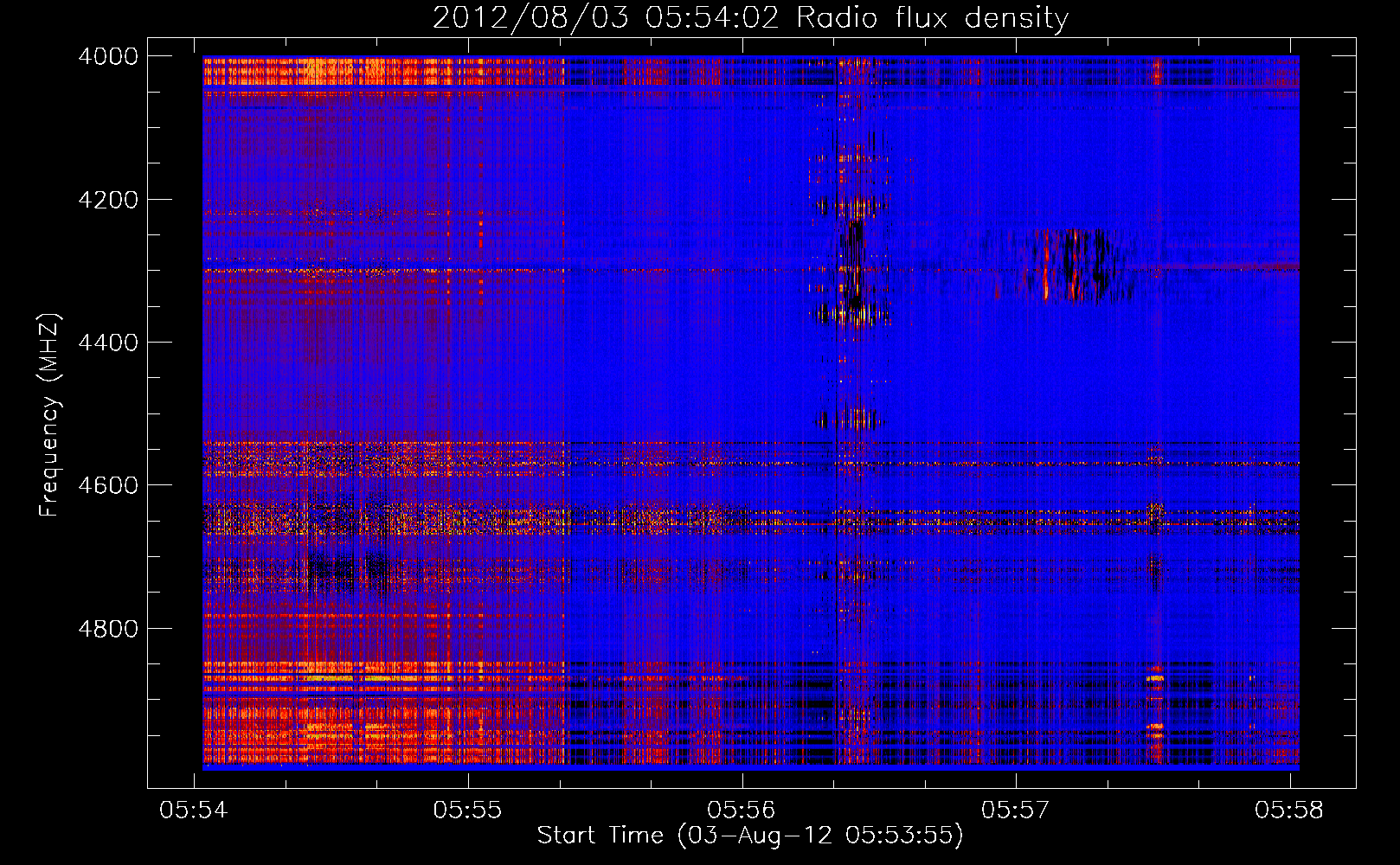The height and width of the screenshot is (865, 1400).
Task: Select the 4800 frequency tick label
Action: [x=108, y=629]
